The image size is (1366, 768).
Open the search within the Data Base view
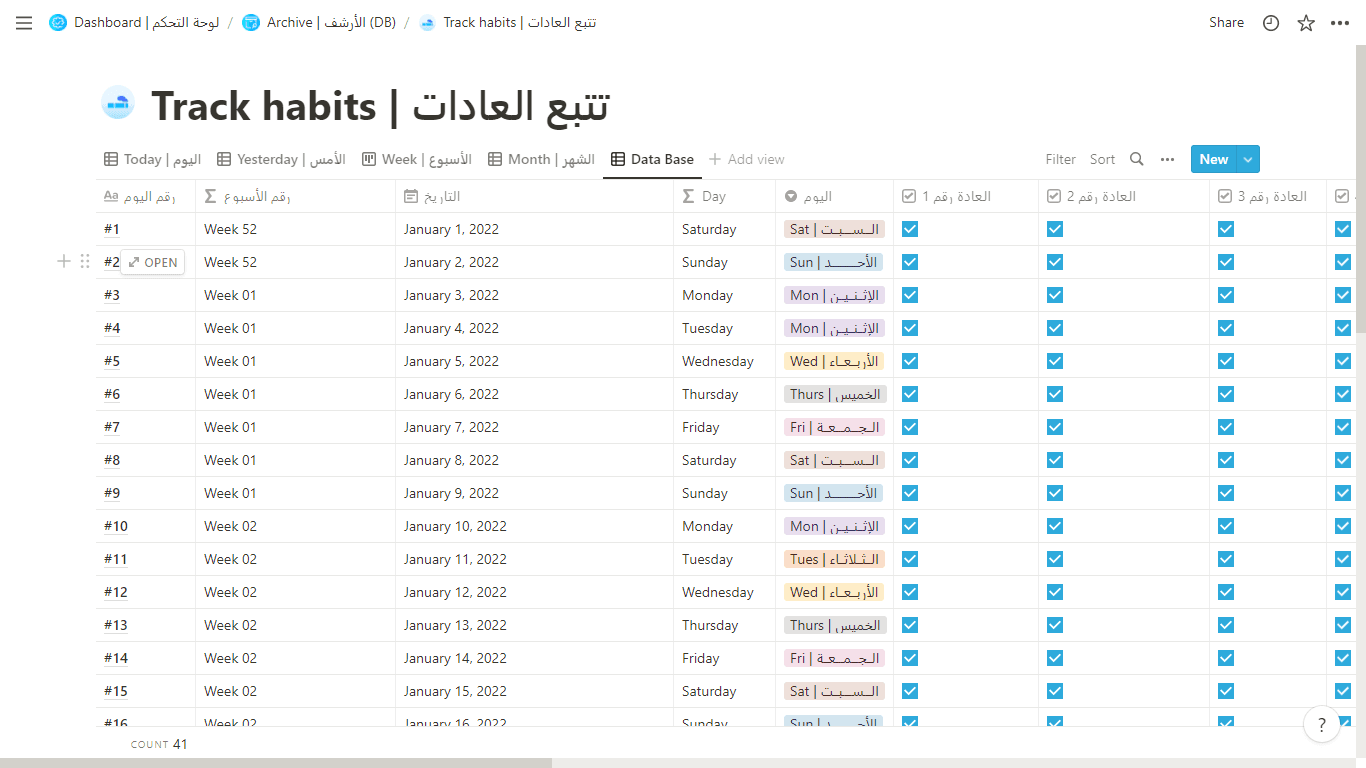pyautogui.click(x=1136, y=158)
